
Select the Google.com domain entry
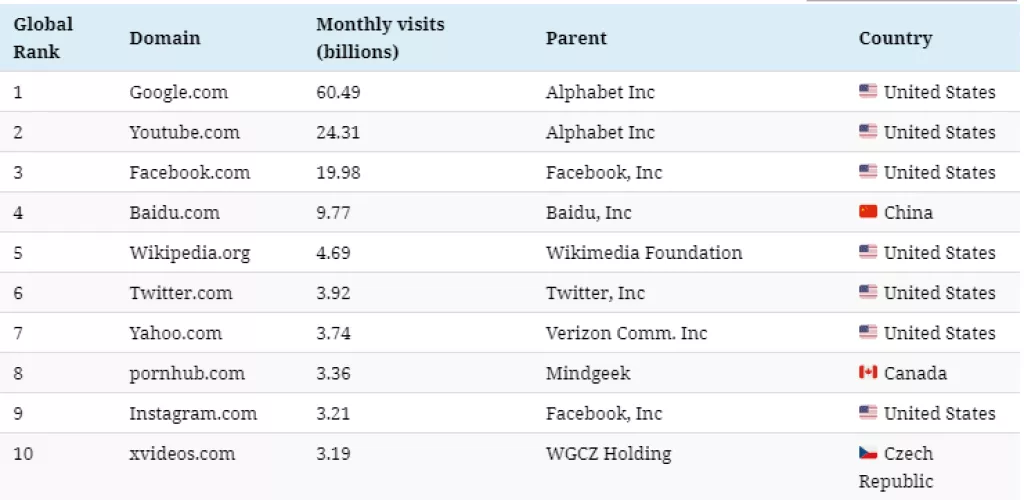point(179,92)
